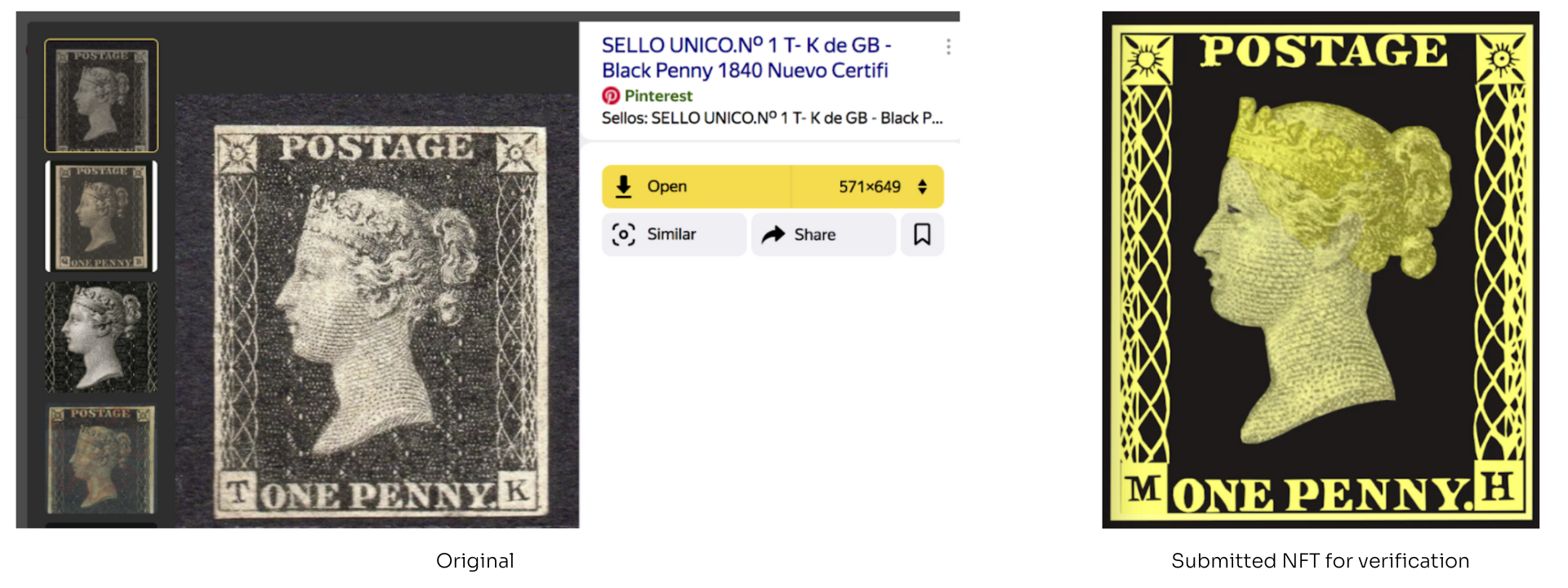Visit the Pinterest source link
Viewport: 1568px width, 588px height.
pos(658,96)
